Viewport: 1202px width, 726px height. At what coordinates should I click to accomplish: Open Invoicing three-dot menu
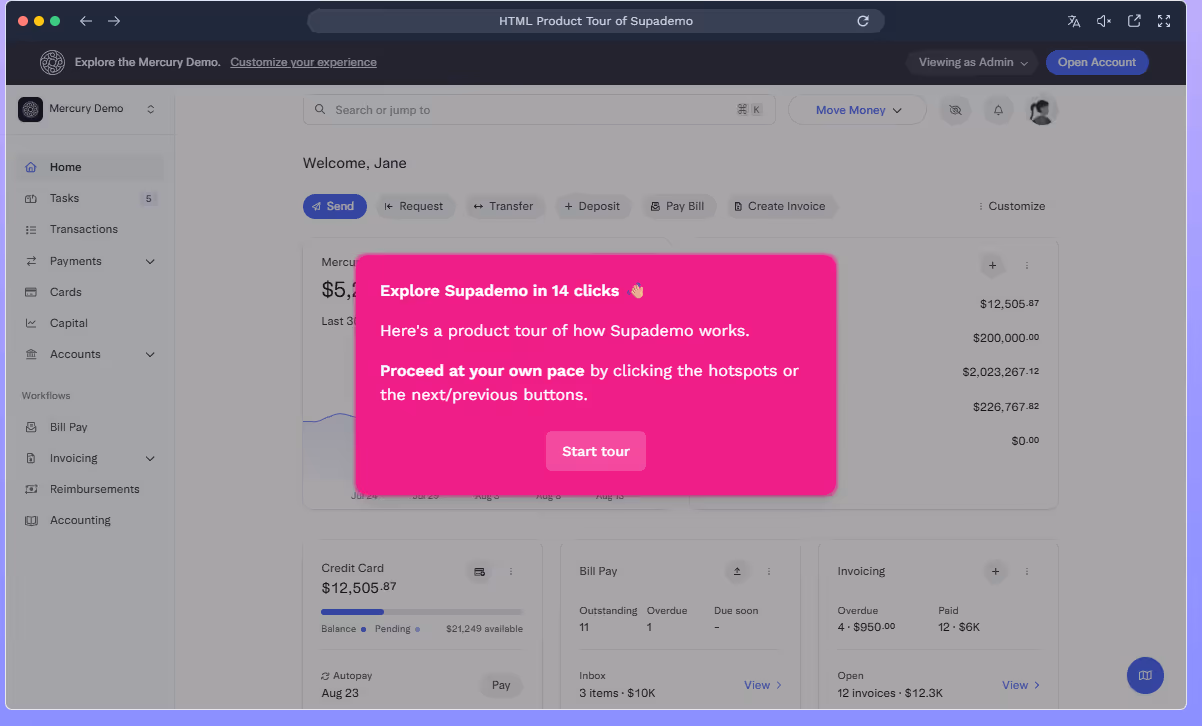pos(1027,571)
